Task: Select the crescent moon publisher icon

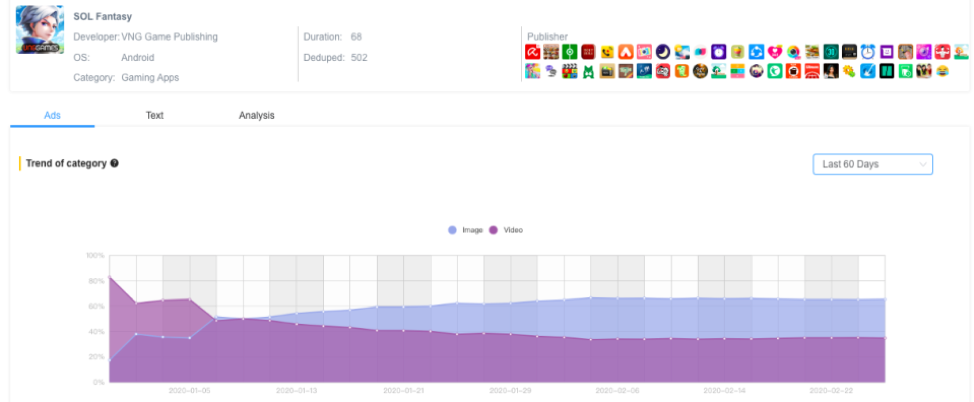Action: (661, 51)
